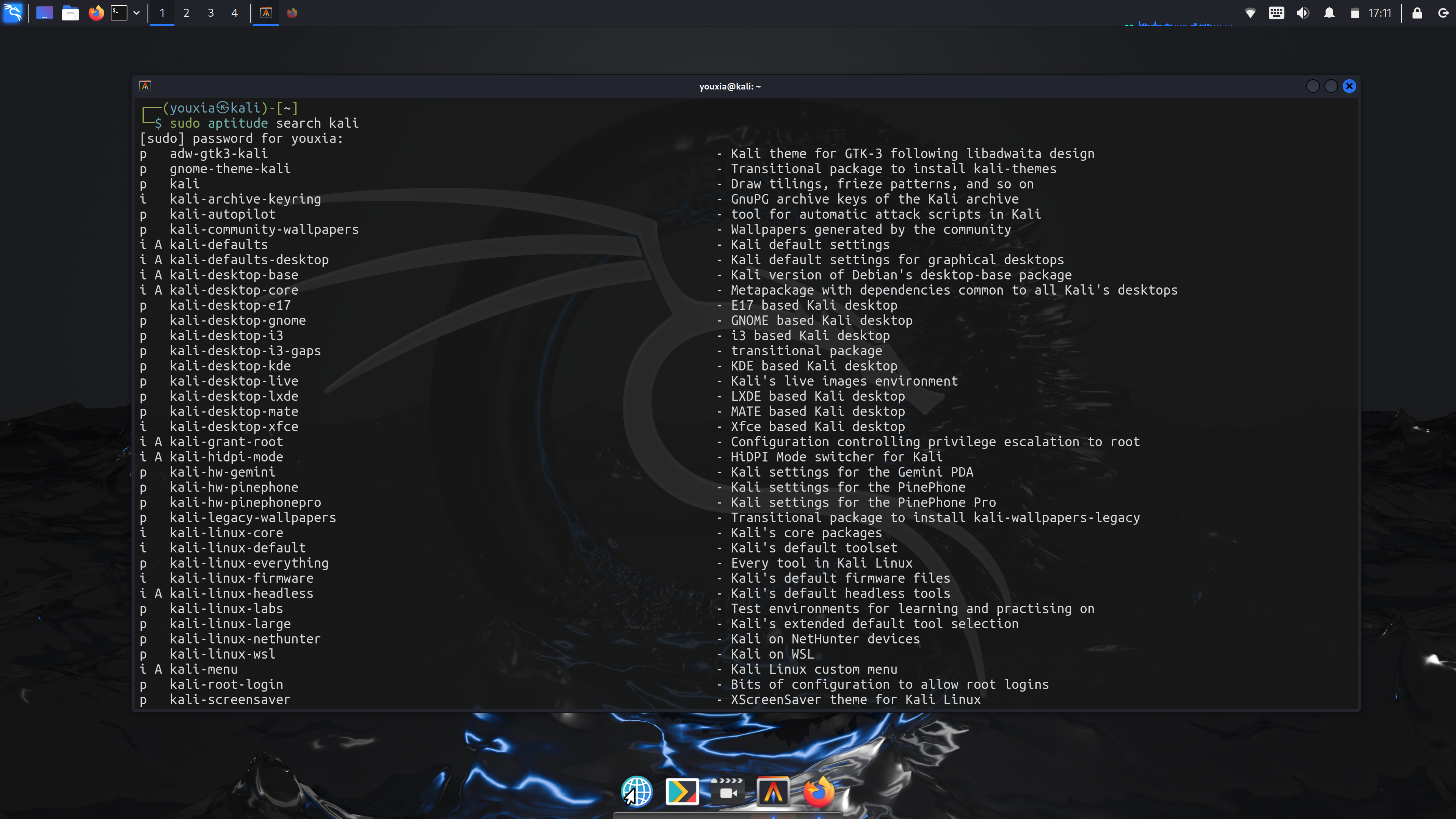
Task: Click the 'kali-linux-nethunter' package name
Action: click(x=245, y=639)
